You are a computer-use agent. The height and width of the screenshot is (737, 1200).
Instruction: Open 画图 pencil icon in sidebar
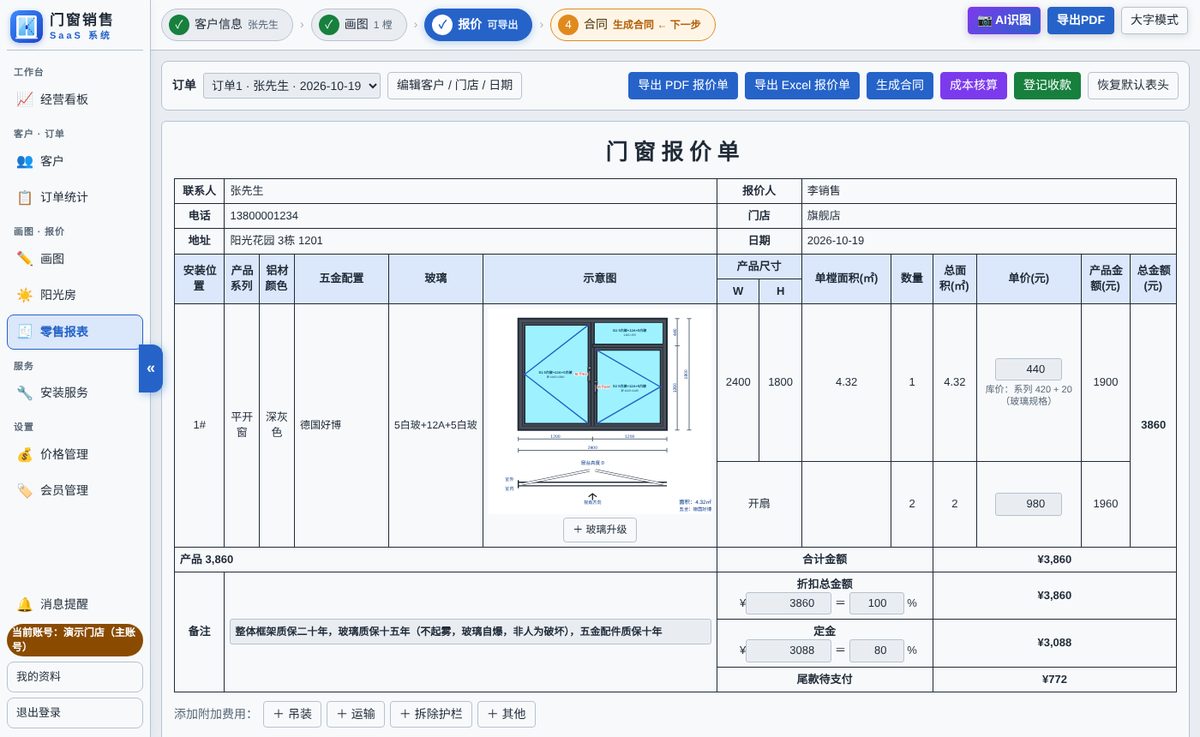pyautogui.click(x=25, y=259)
